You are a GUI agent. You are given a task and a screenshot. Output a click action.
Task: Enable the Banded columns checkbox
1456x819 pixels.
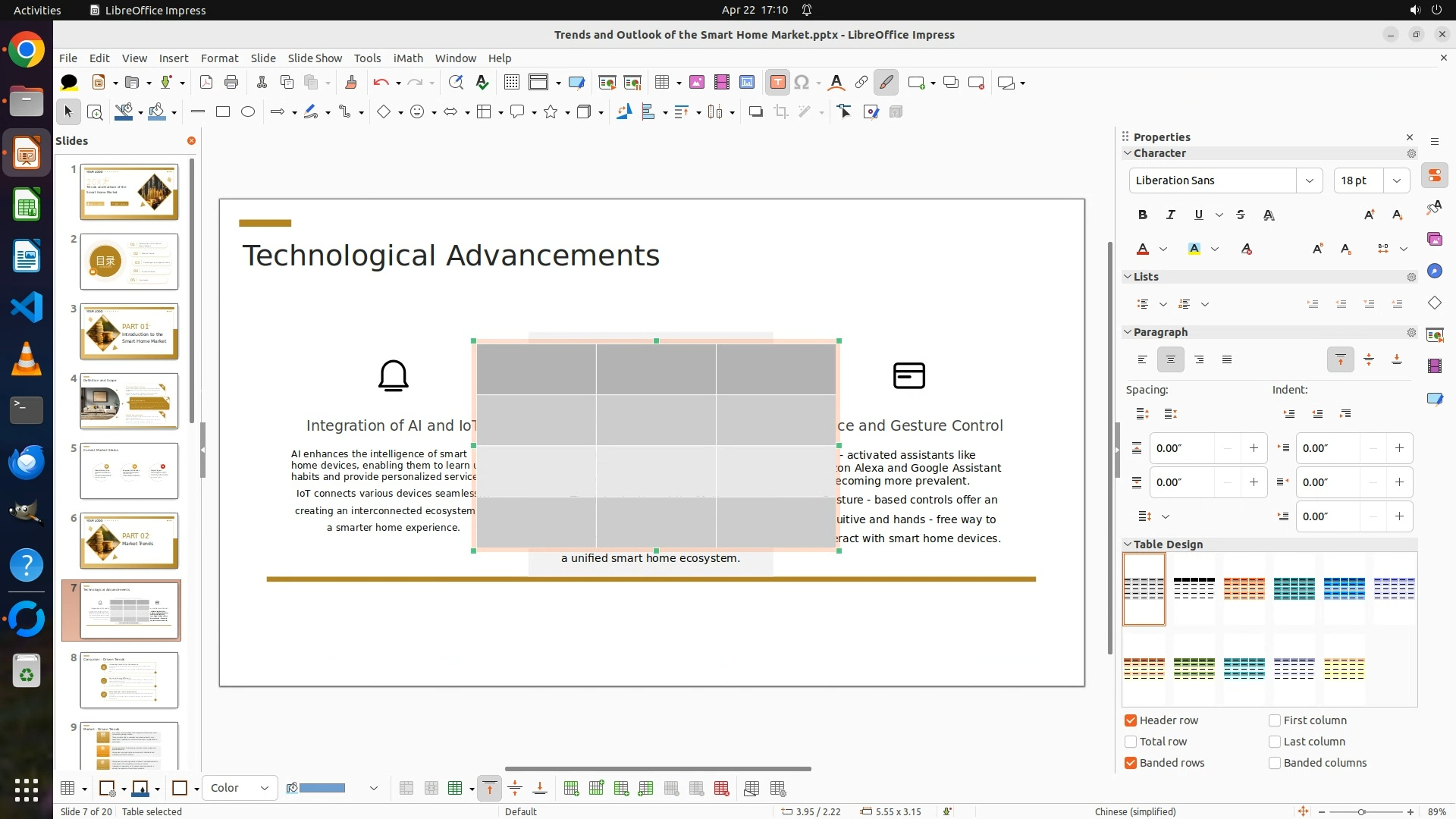coord(1275,763)
